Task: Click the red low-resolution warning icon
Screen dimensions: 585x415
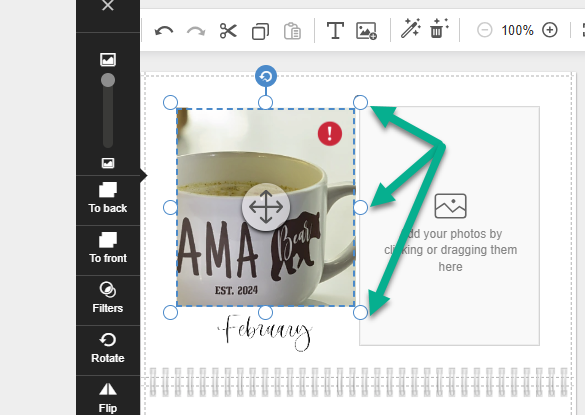Action: click(x=330, y=134)
